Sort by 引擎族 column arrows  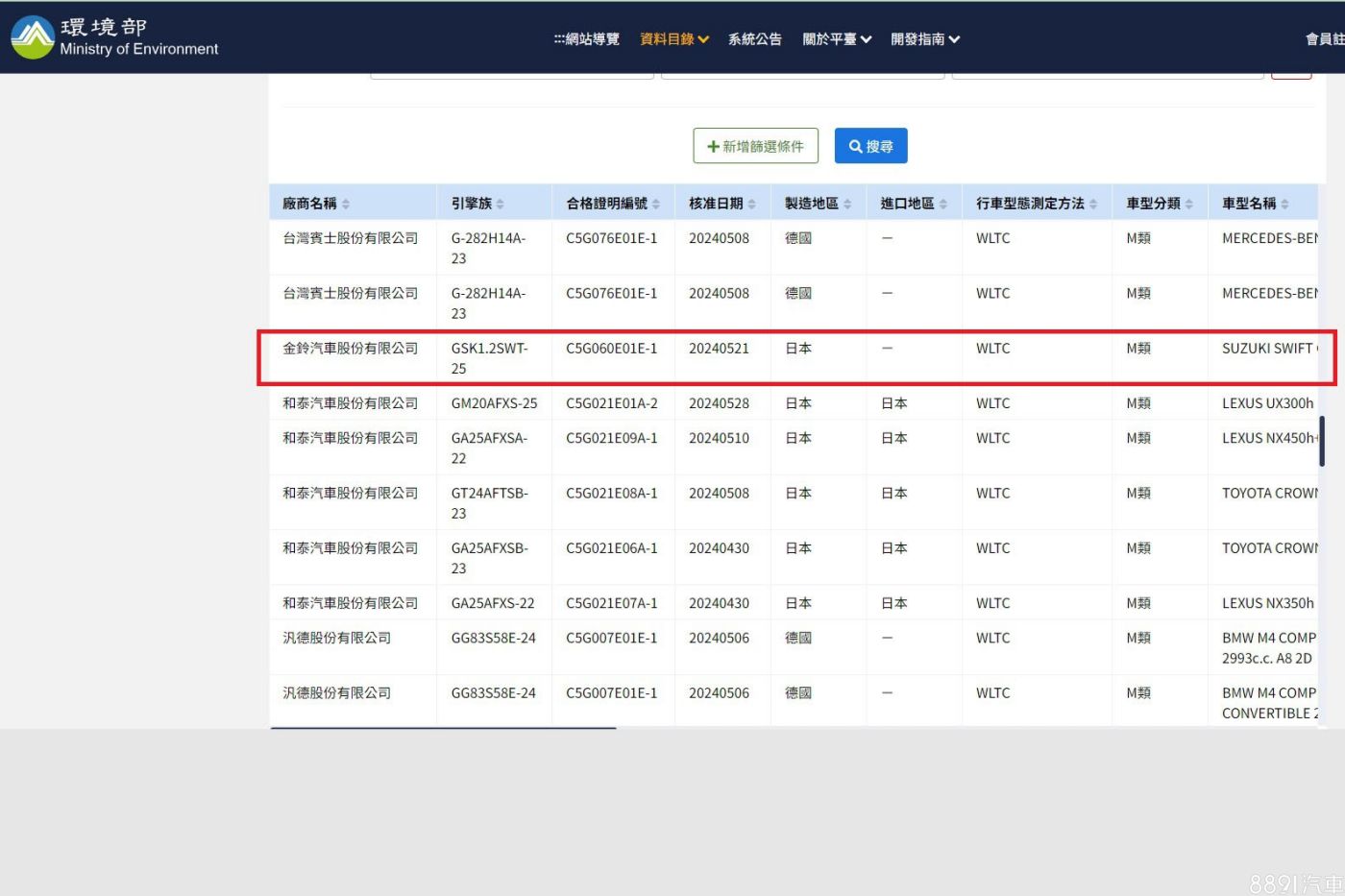501,204
